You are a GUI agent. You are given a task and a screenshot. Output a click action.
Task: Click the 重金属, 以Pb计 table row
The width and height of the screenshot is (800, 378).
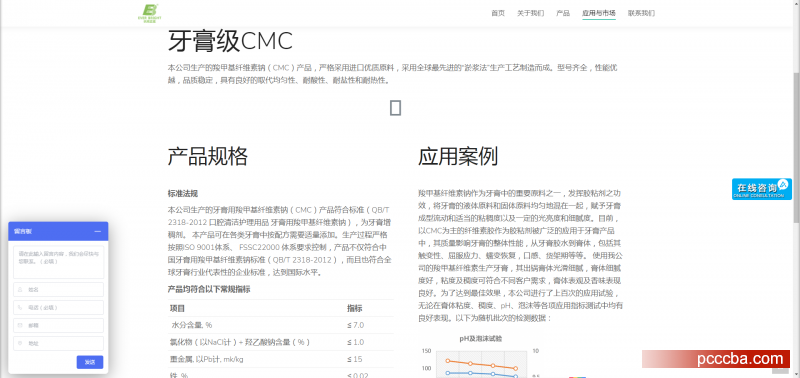281,359
